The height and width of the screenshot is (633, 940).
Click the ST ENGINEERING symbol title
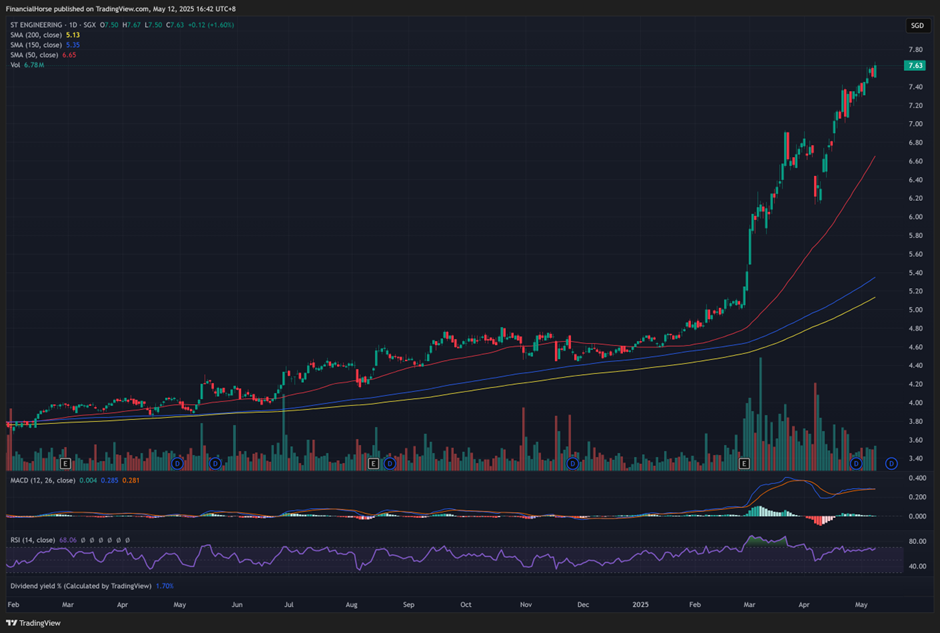pyautogui.click(x=40, y=24)
